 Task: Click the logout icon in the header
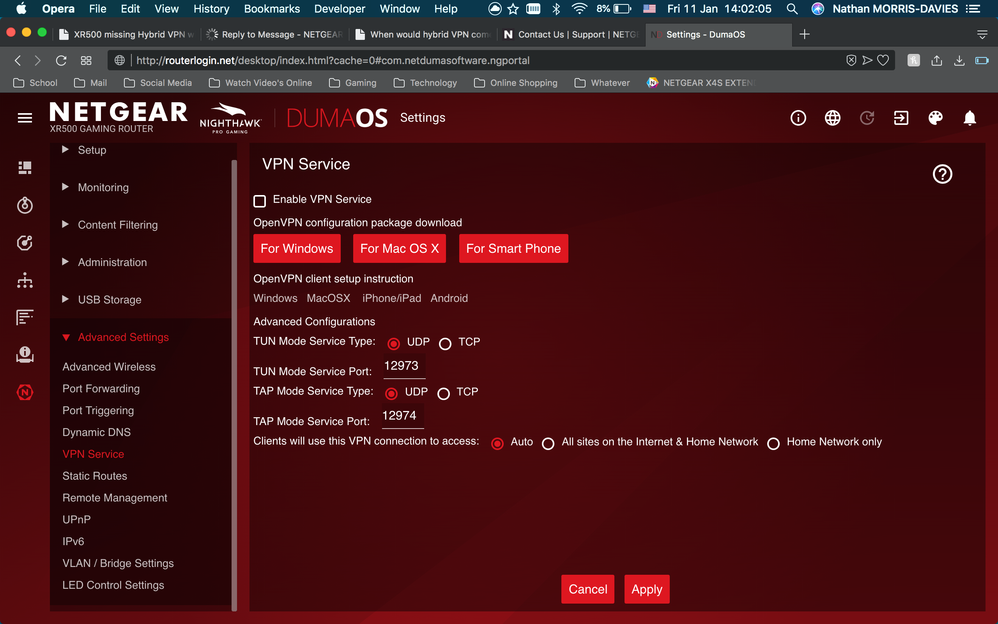point(901,117)
